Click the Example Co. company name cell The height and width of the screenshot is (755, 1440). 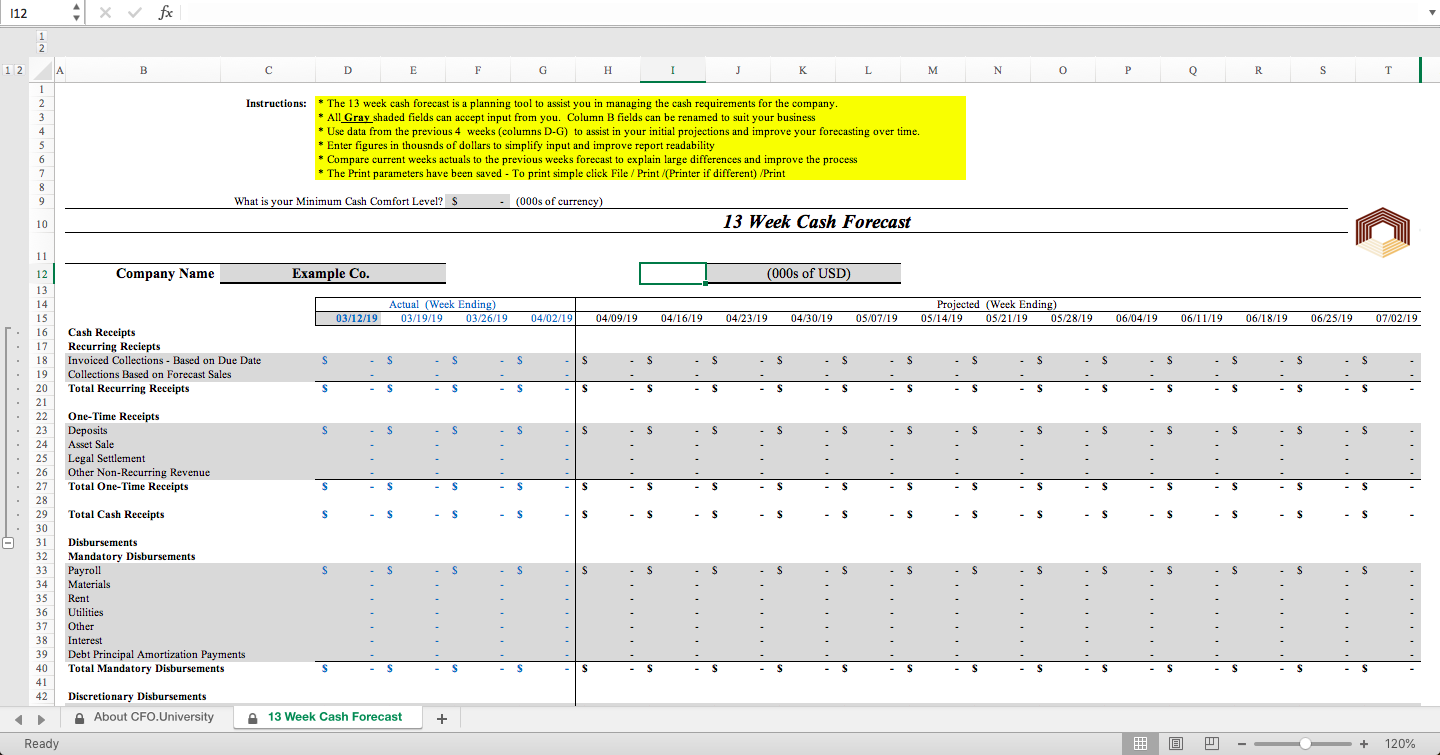332,273
